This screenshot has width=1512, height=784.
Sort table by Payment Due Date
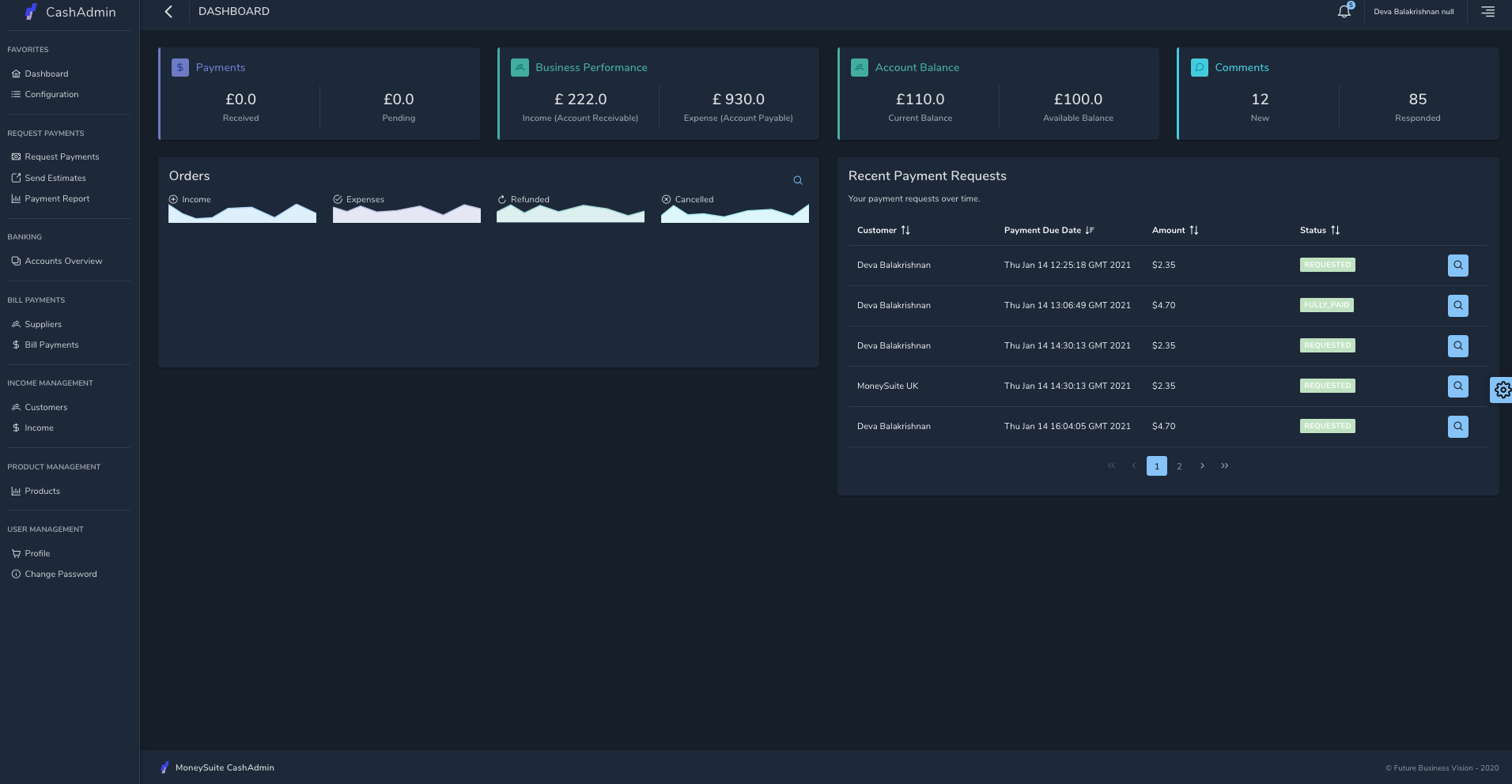point(1090,231)
